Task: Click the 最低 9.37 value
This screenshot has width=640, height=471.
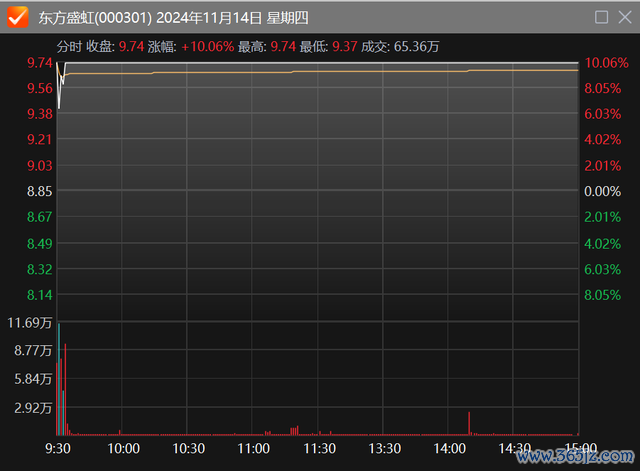Action: (345, 47)
